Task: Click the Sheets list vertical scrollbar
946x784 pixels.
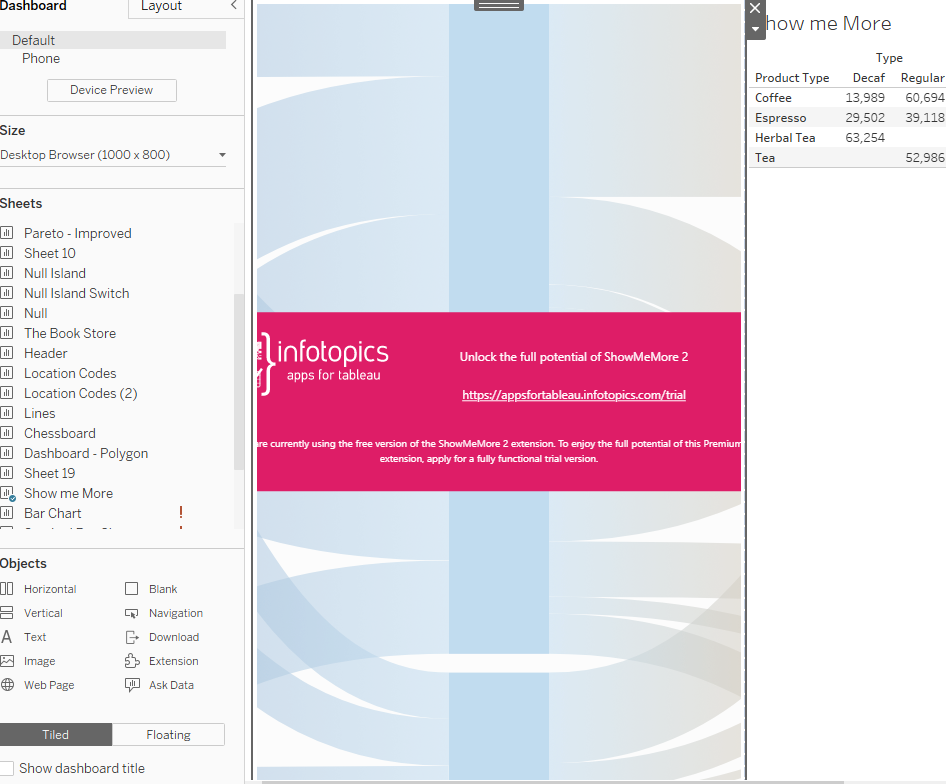Action: pos(238,381)
